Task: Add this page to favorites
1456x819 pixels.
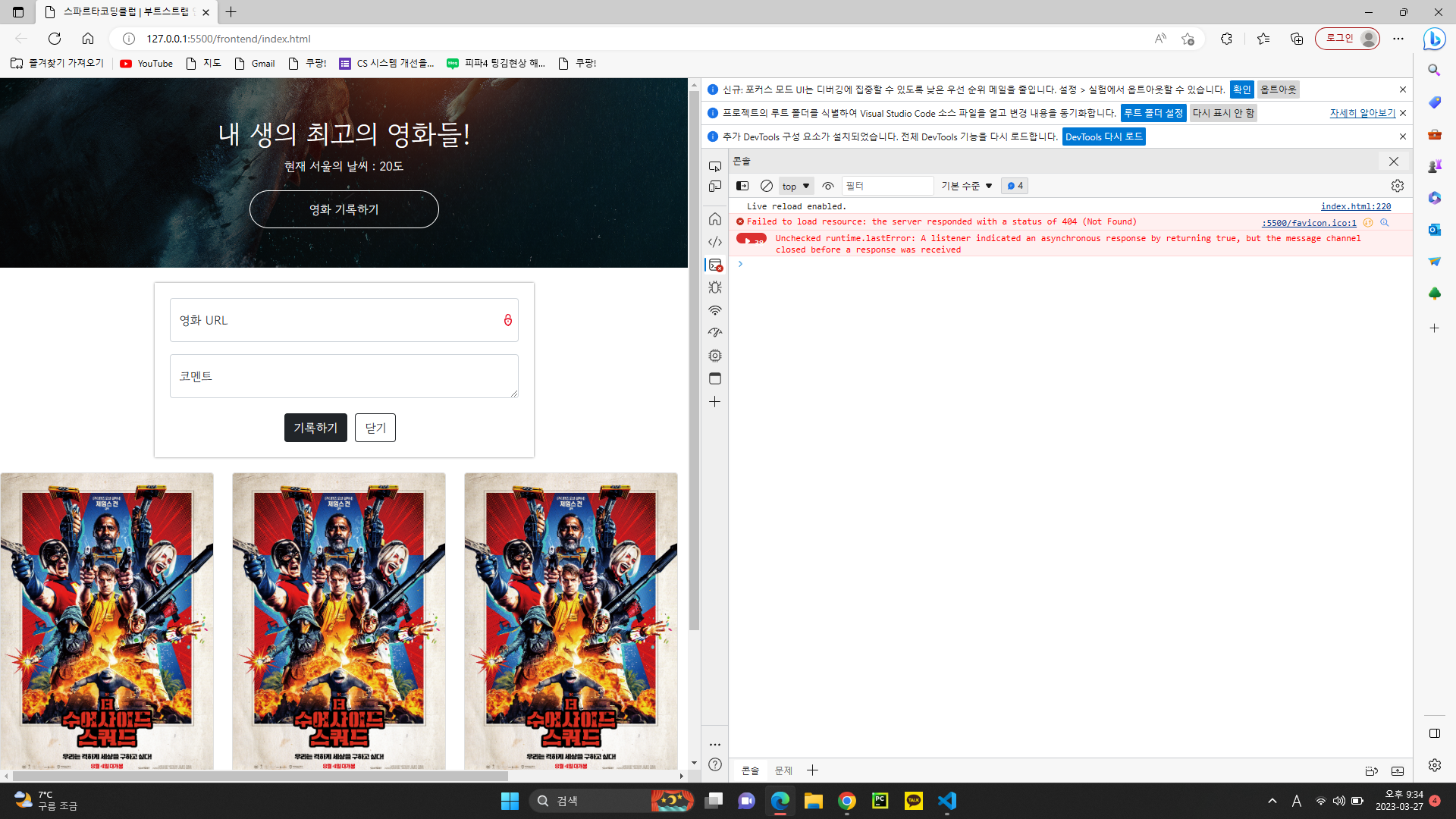Action: pos(1188,39)
